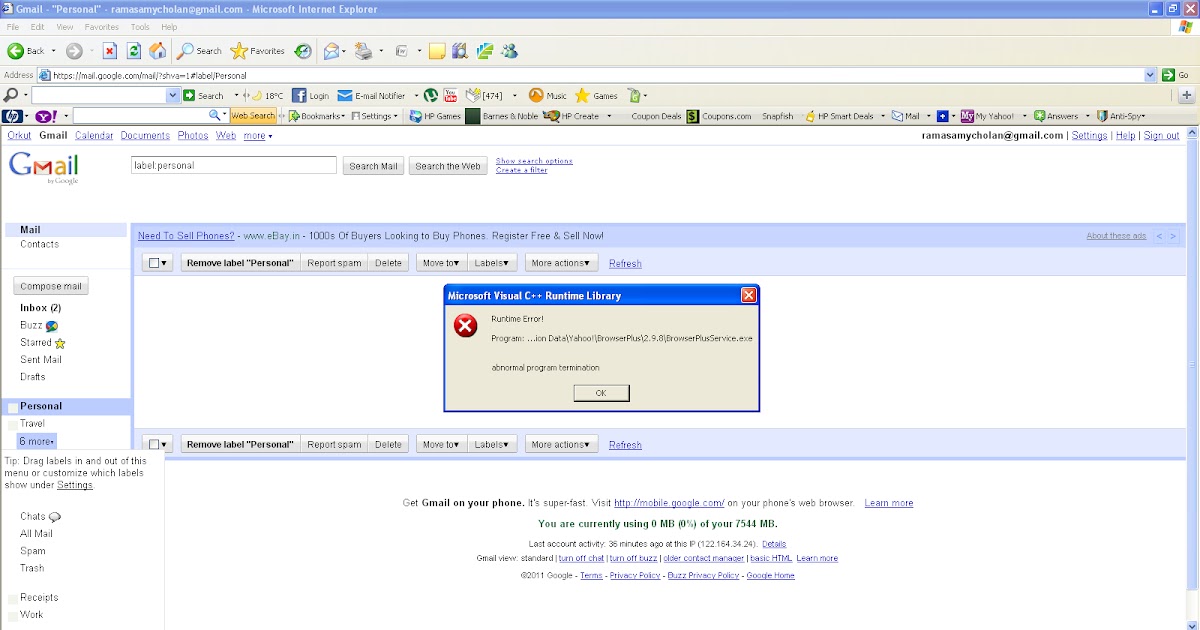Open Bookmarks dropdown in Yahoo toolbar
The image size is (1200, 630).
pyautogui.click(x=316, y=116)
